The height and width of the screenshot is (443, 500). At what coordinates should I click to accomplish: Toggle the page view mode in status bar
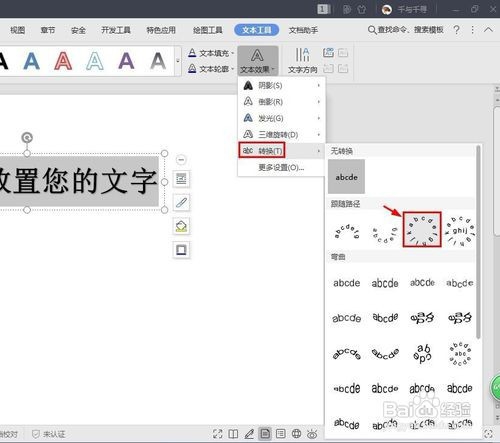pyautogui.click(x=265, y=434)
